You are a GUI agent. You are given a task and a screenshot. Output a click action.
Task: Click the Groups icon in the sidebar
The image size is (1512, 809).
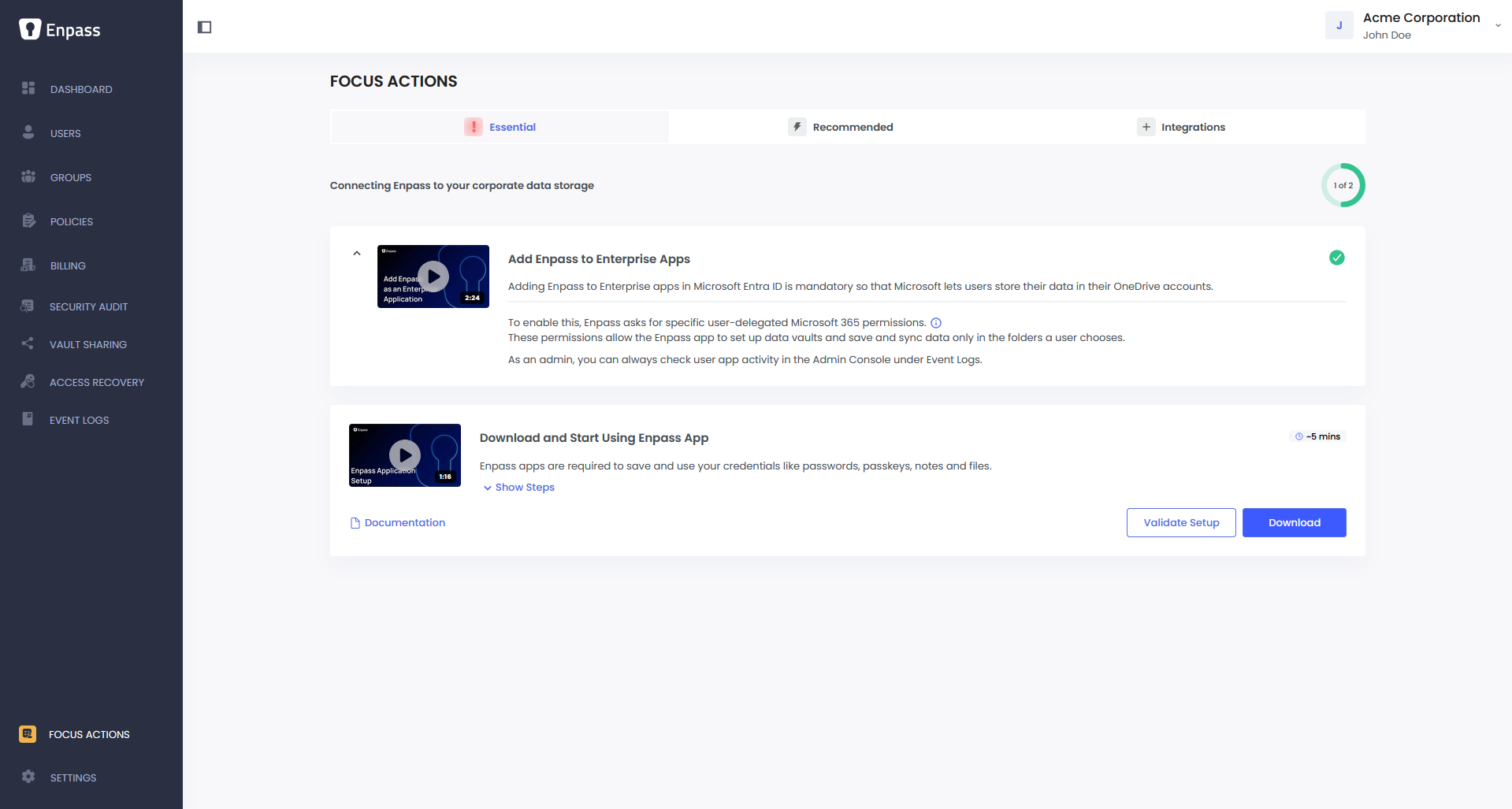(x=28, y=176)
